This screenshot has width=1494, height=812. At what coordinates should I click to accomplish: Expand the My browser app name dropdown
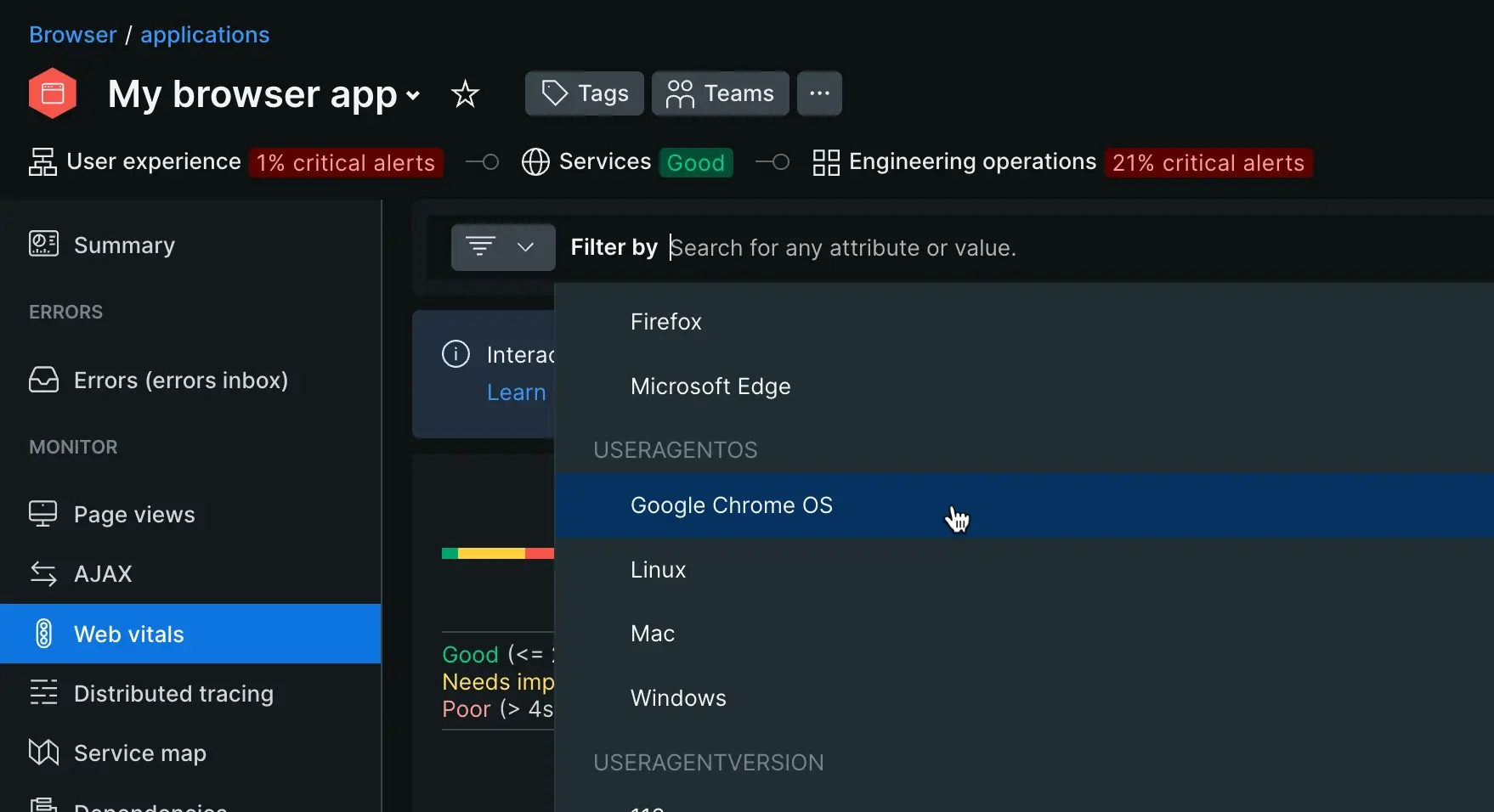[413, 95]
